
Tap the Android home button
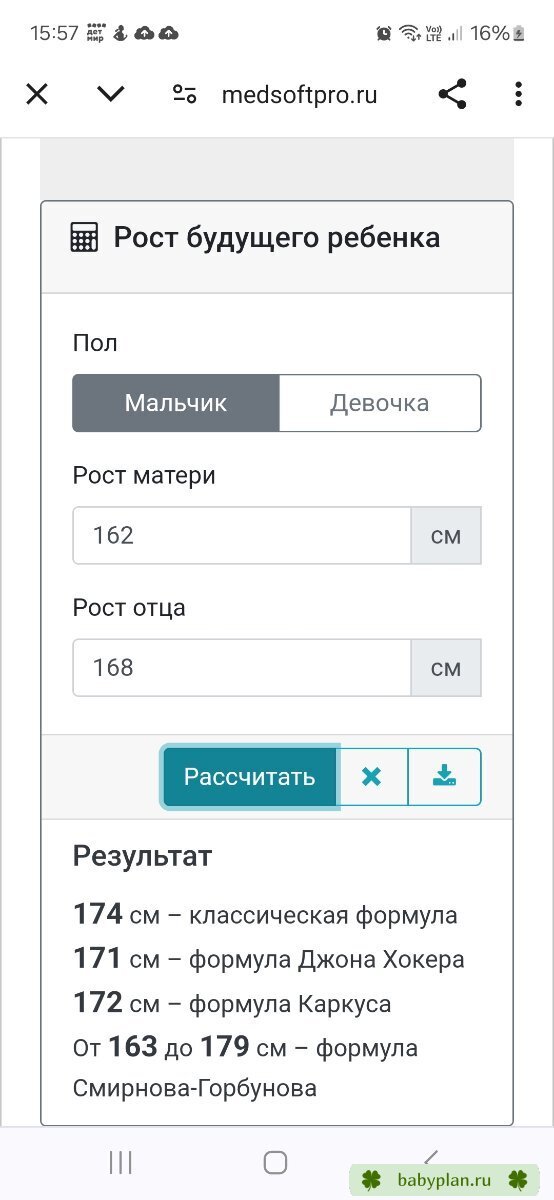point(275,1162)
